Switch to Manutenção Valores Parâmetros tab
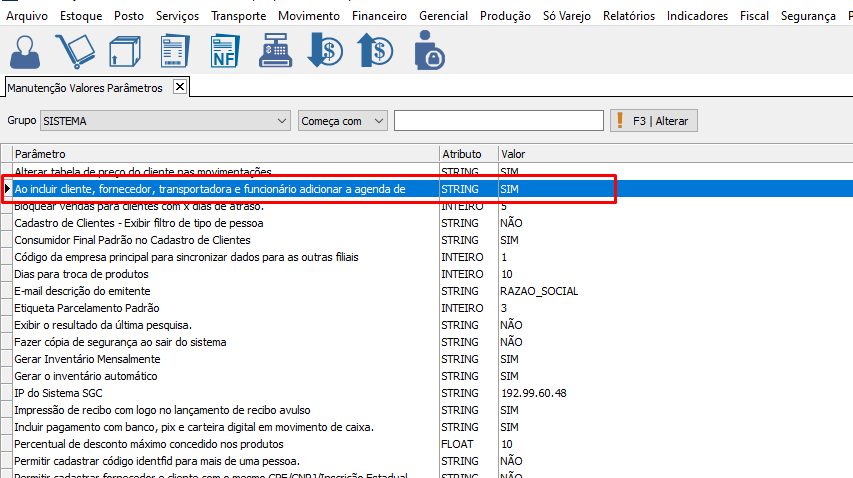The width and height of the screenshot is (853, 478). tap(85, 88)
